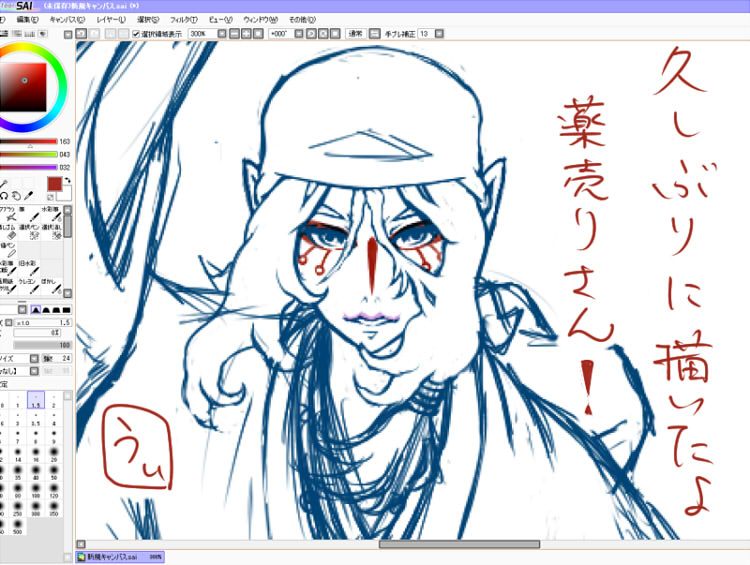Open the 編集 (Edit) menu

(x=27, y=20)
